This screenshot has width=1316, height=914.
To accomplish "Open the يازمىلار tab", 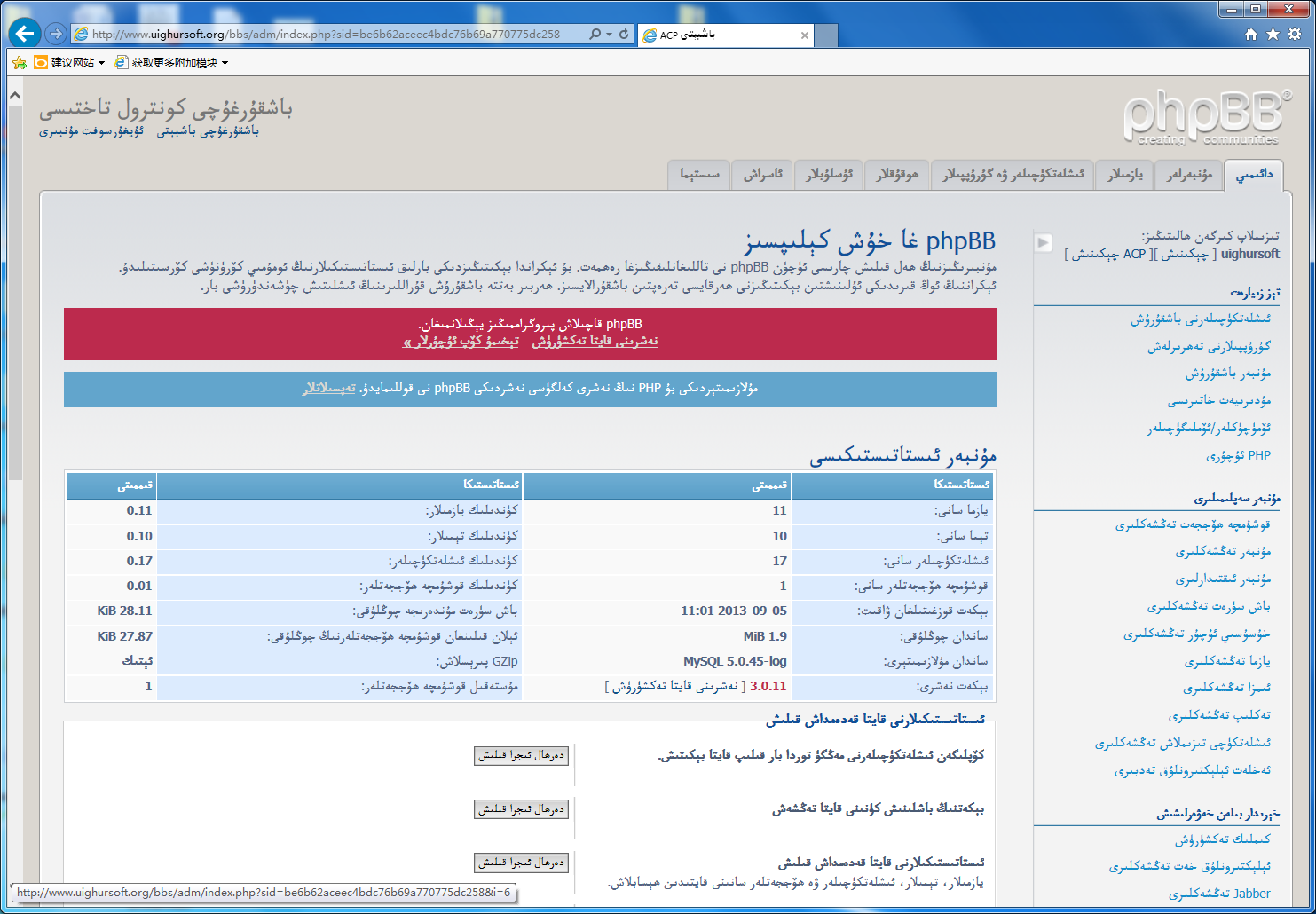I will 1125,174.
